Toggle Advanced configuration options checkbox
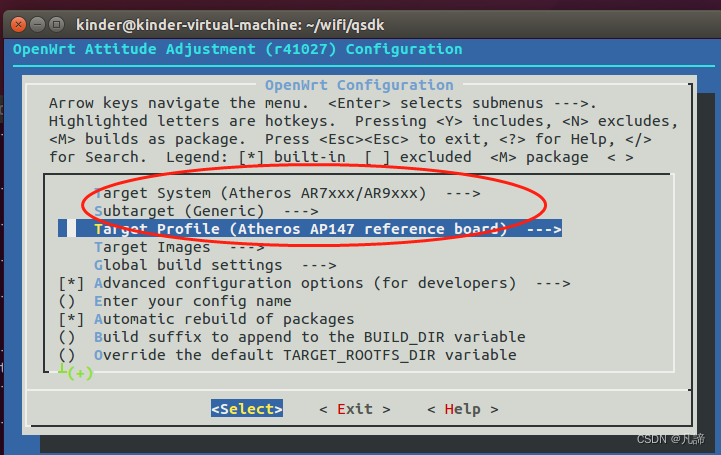 pyautogui.click(x=71, y=283)
